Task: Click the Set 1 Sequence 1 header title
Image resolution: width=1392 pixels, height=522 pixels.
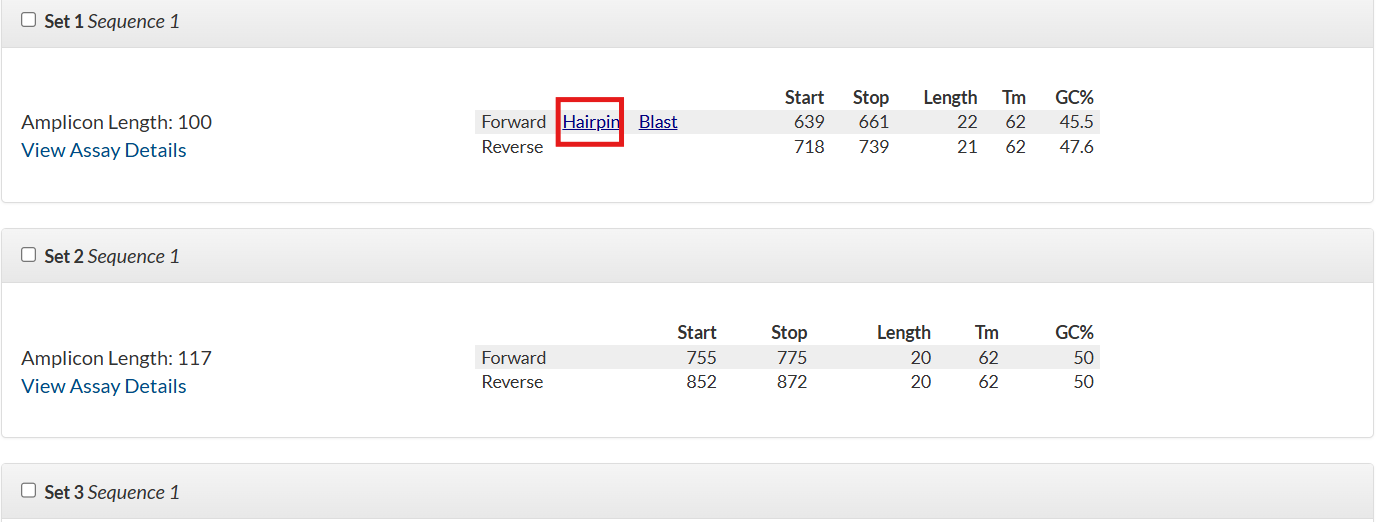Action: point(112,21)
